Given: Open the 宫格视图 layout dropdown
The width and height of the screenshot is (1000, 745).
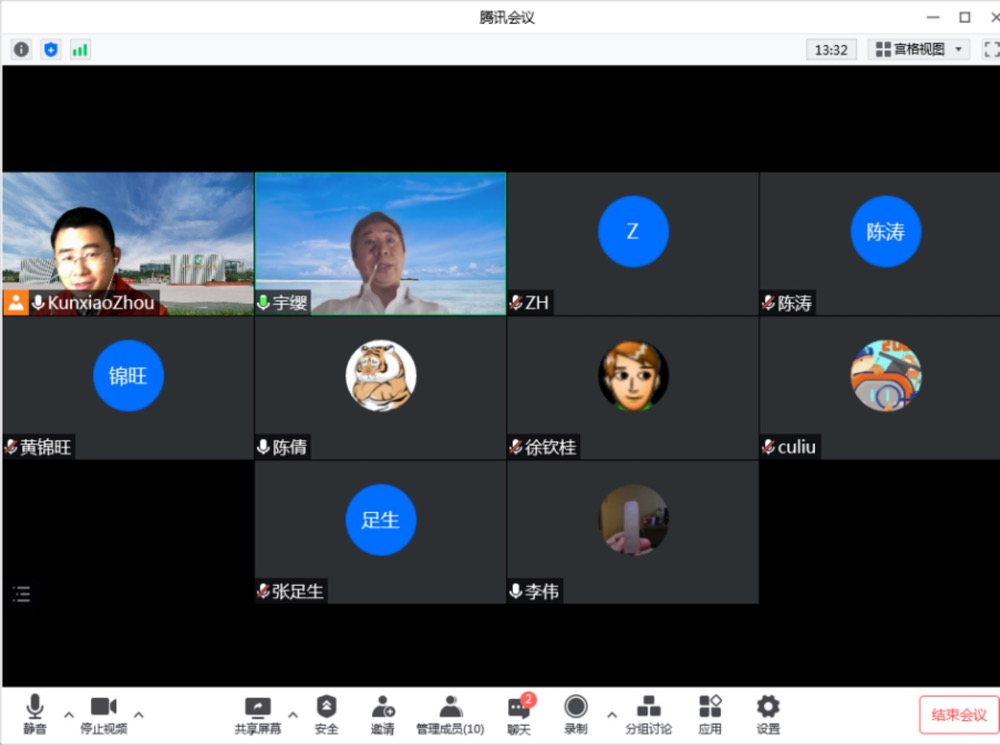Looking at the screenshot, I should point(918,49).
